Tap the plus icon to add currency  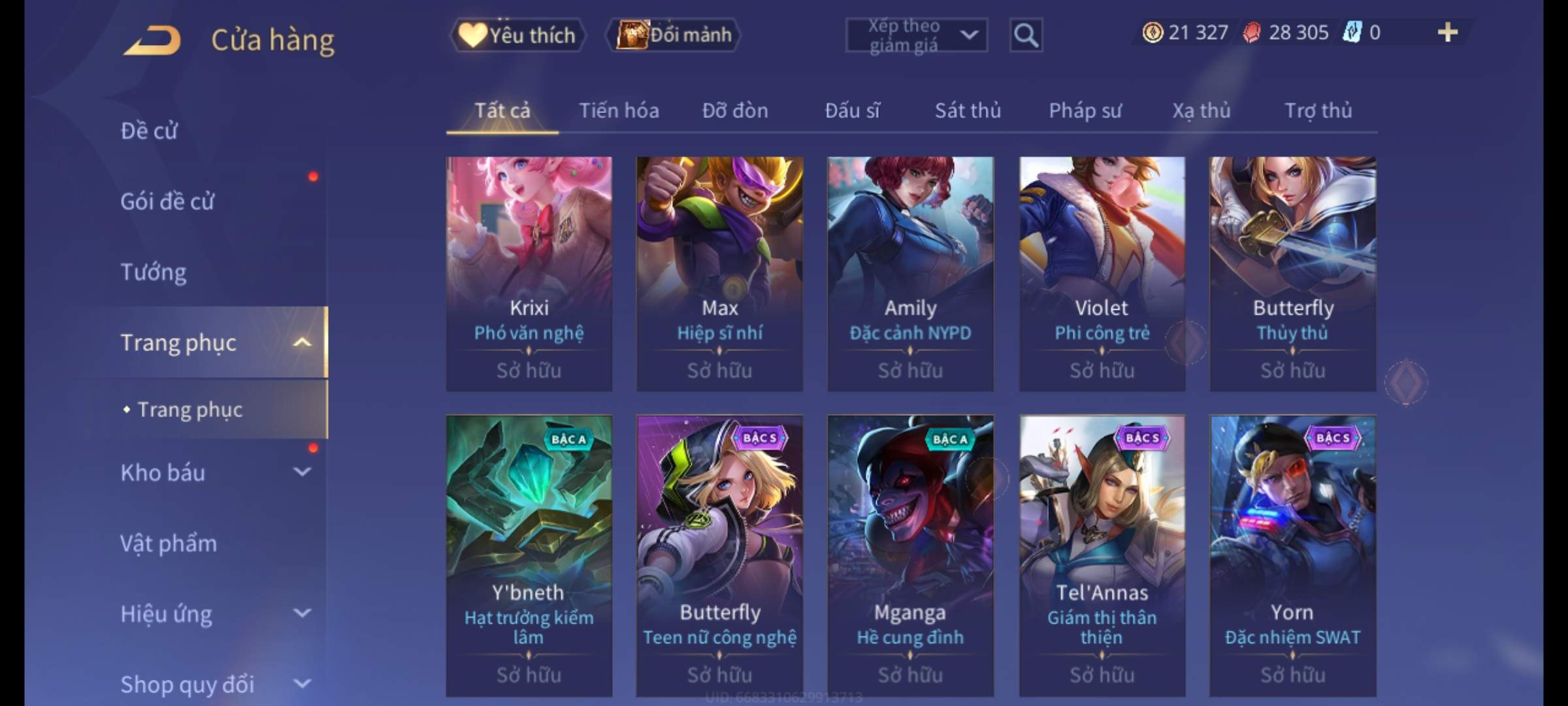point(1448,32)
